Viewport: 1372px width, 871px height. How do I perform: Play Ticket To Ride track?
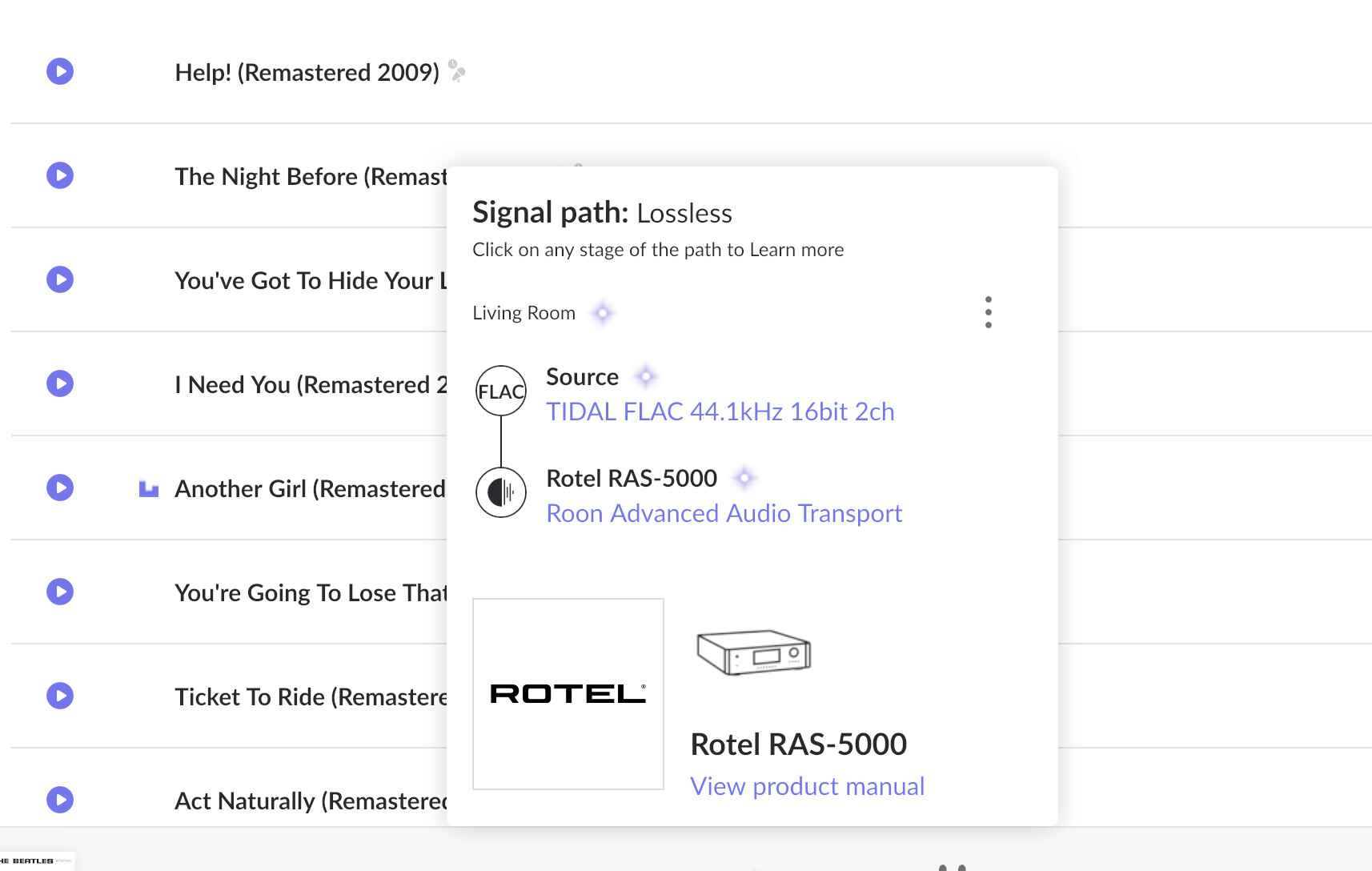pos(60,696)
